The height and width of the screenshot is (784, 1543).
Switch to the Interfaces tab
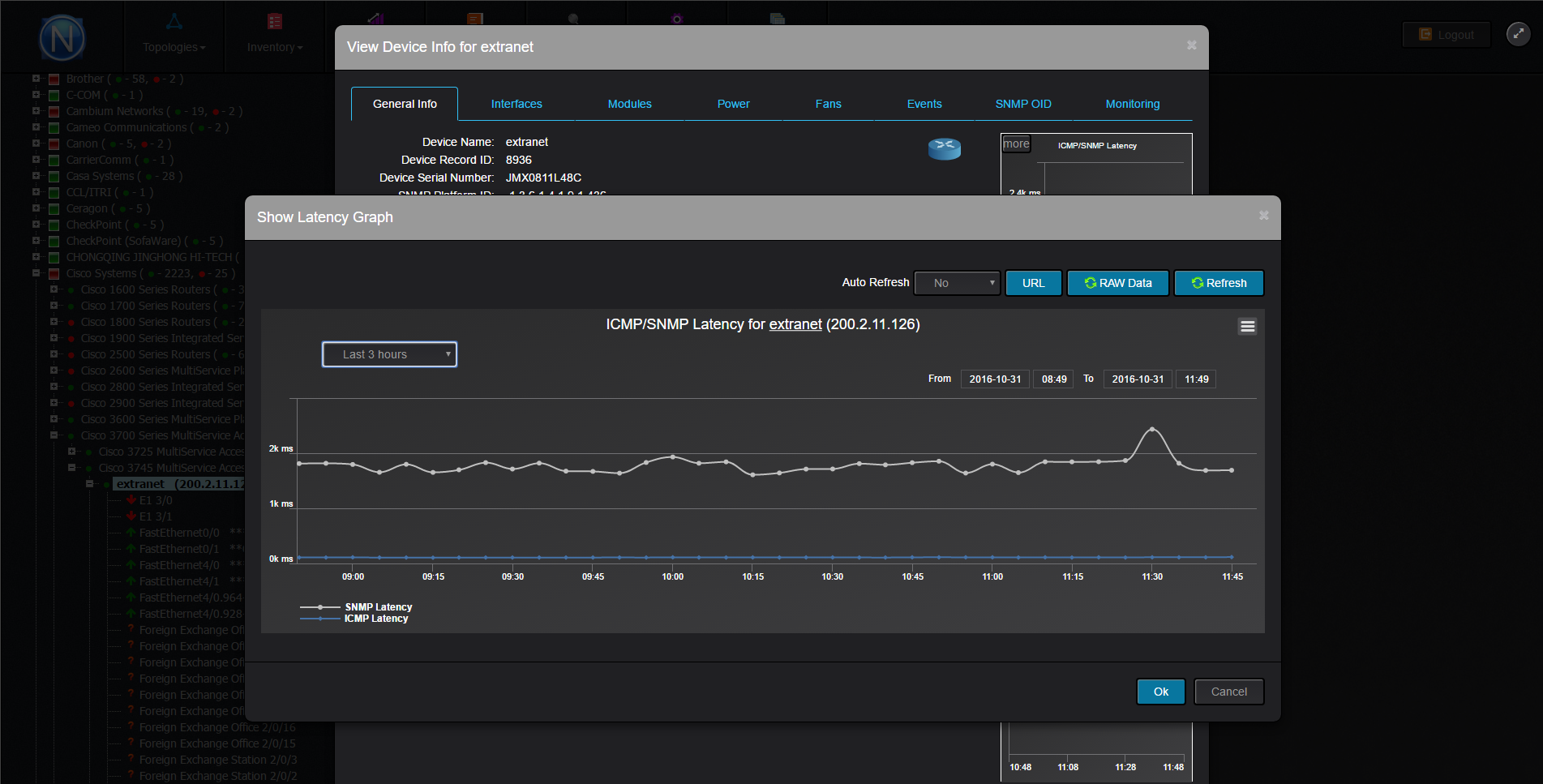(516, 104)
